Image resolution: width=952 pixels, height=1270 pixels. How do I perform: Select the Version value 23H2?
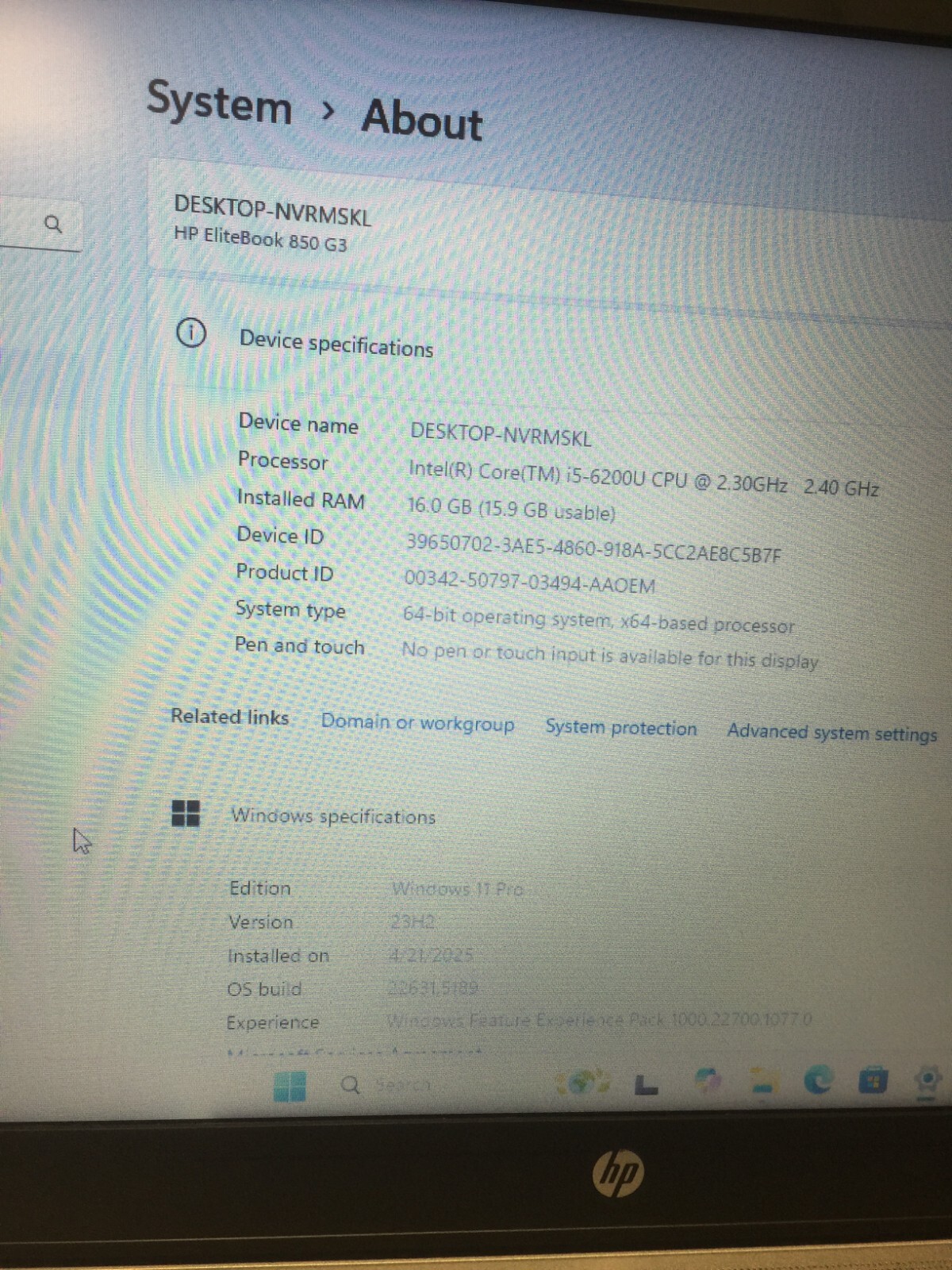click(x=413, y=922)
